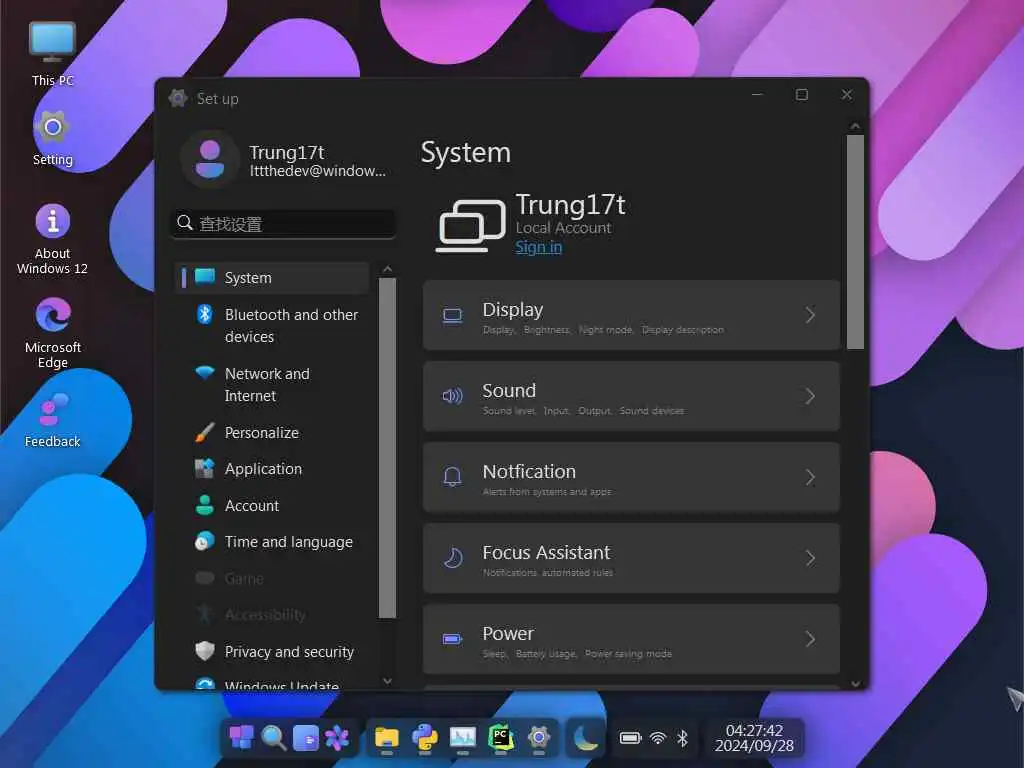This screenshot has width=1024, height=768.
Task: Click the sidebar scroll down arrow
Action: coord(387,681)
